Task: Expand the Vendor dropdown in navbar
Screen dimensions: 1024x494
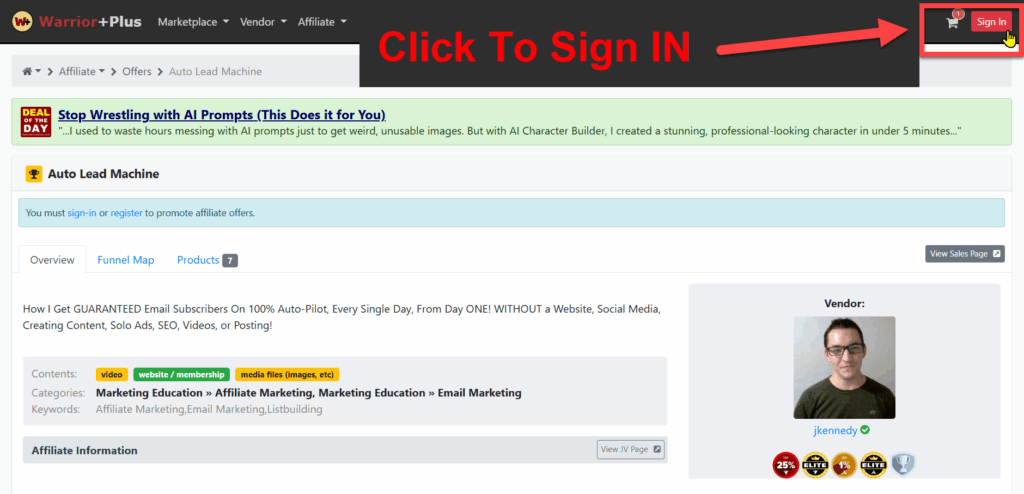Action: pos(263,22)
